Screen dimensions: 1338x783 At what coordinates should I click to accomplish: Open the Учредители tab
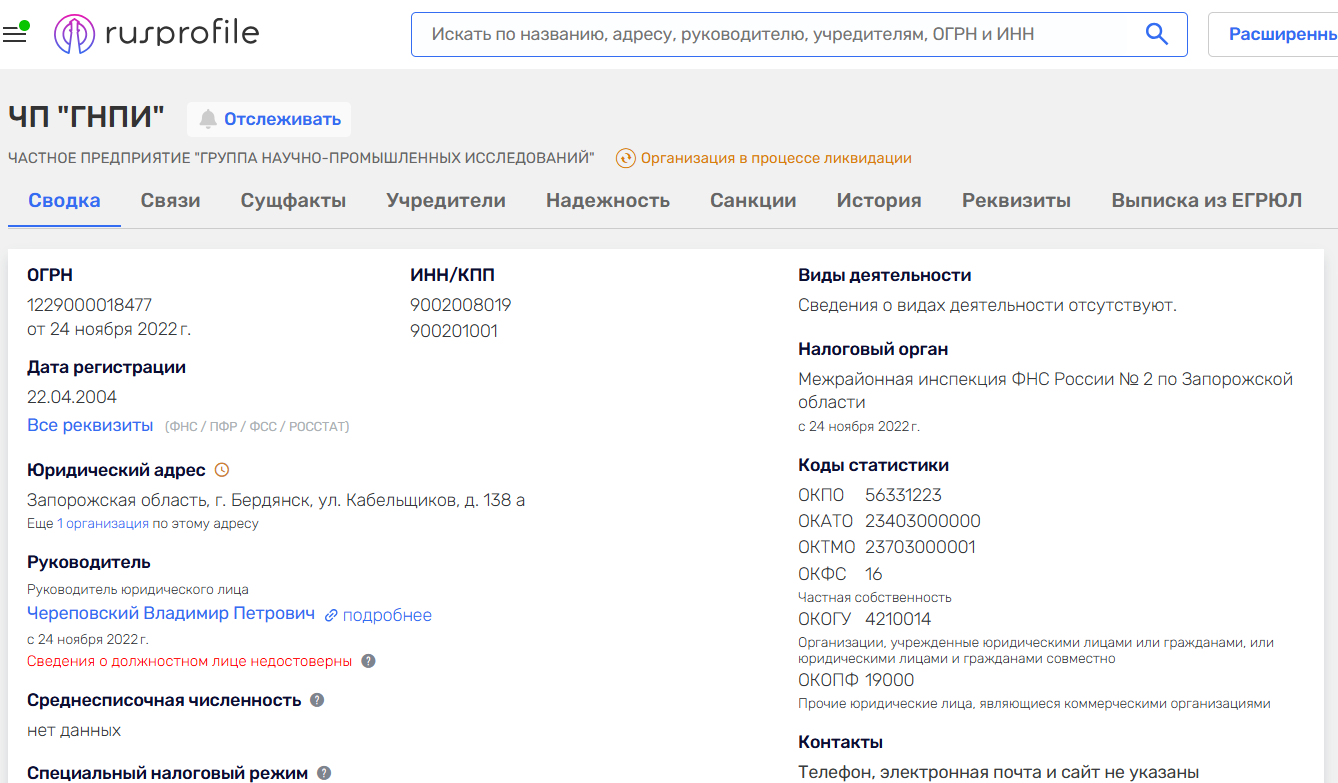[446, 201]
